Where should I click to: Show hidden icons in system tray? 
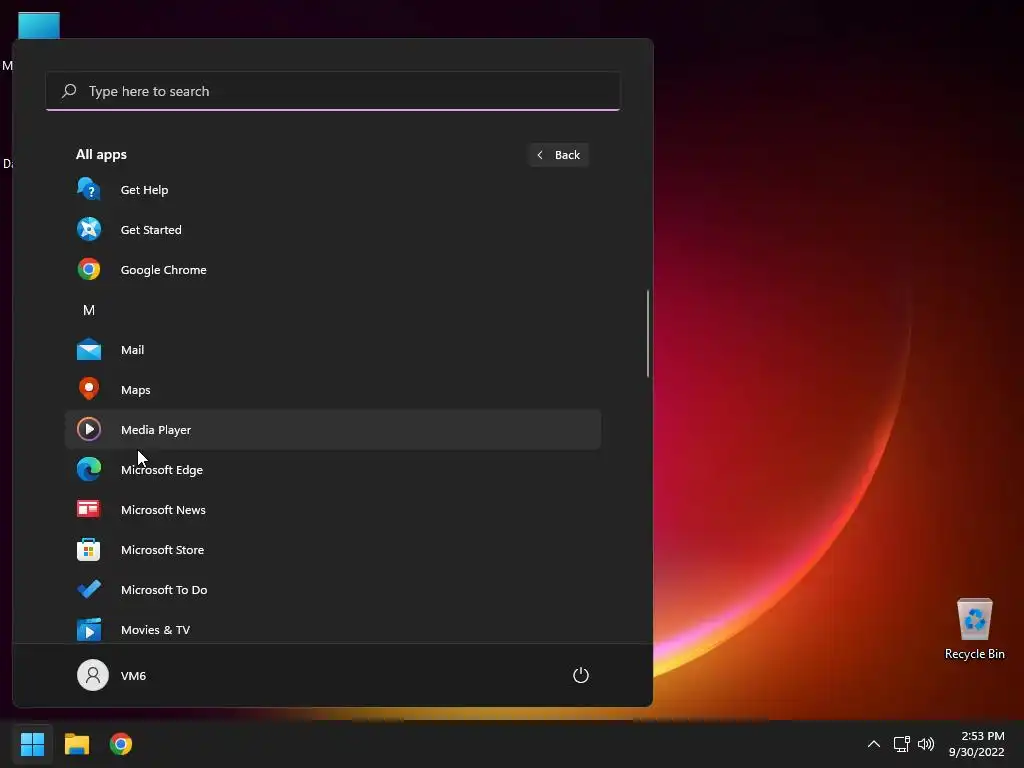[874, 744]
